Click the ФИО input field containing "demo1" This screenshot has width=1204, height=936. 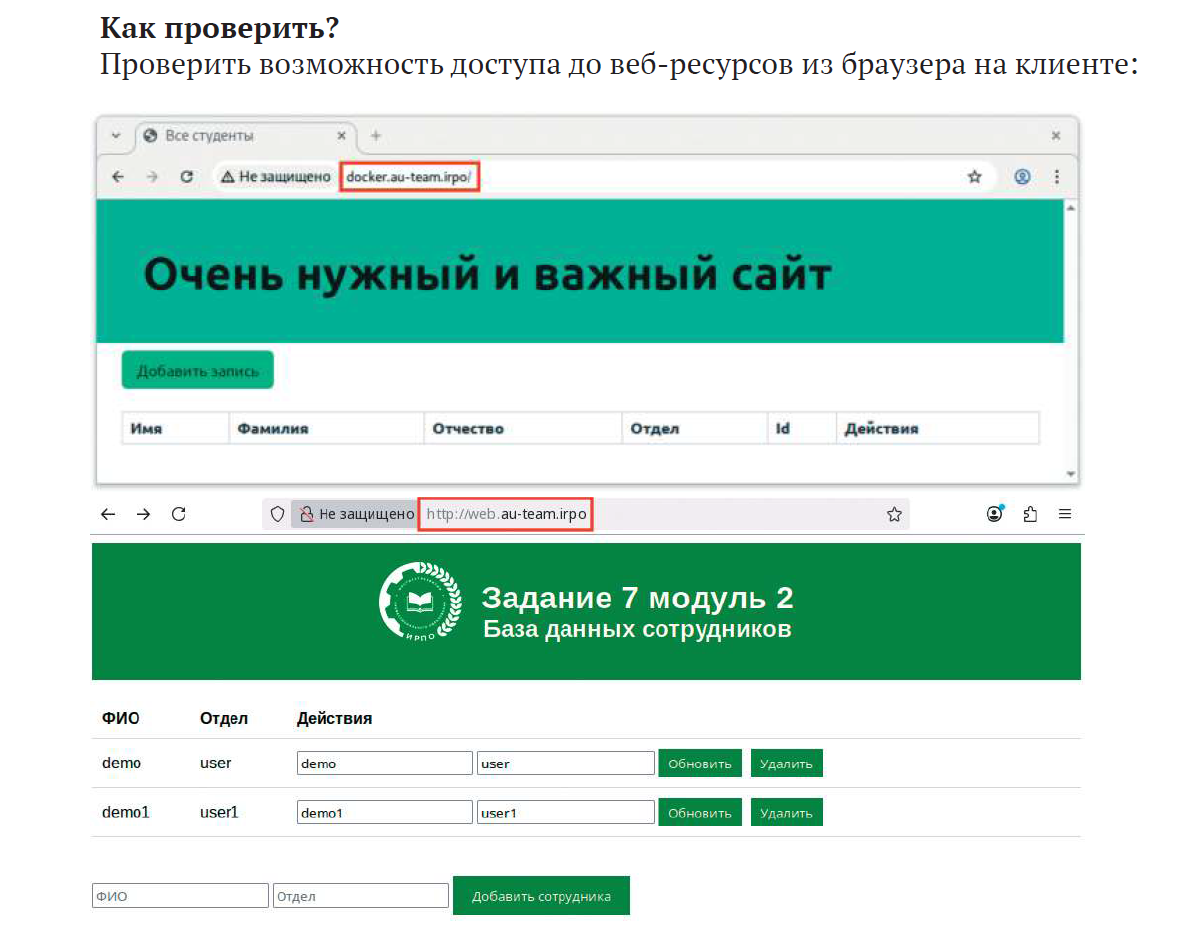(x=385, y=812)
